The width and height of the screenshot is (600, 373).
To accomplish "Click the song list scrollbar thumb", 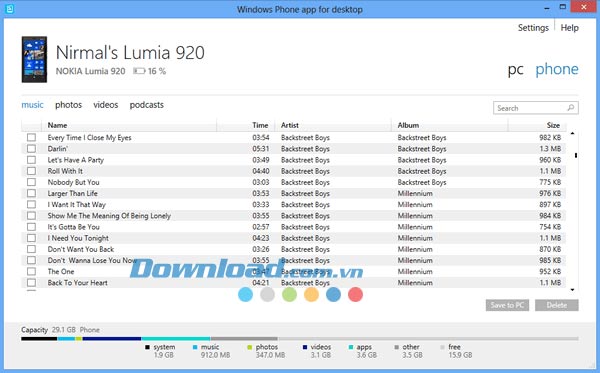I will (576, 155).
